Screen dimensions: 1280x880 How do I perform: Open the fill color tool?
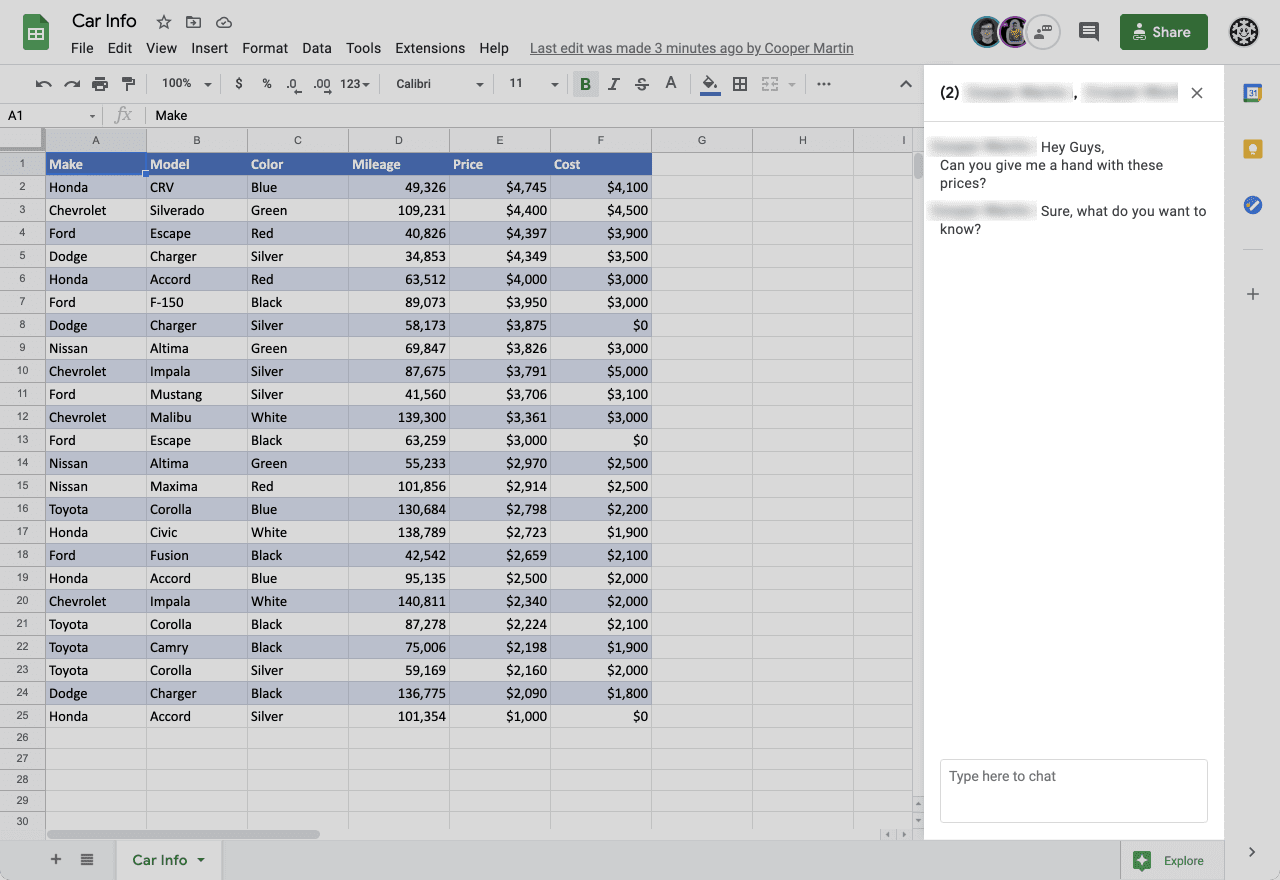(x=710, y=84)
